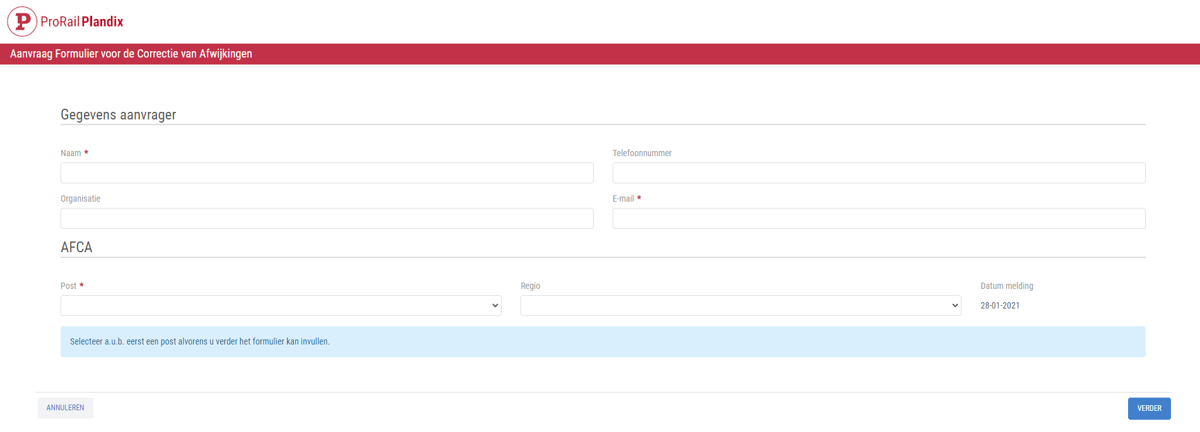Click the blue 'Selecteer a.u.b. eerst een post' message
The image size is (1200, 432).
[603, 341]
